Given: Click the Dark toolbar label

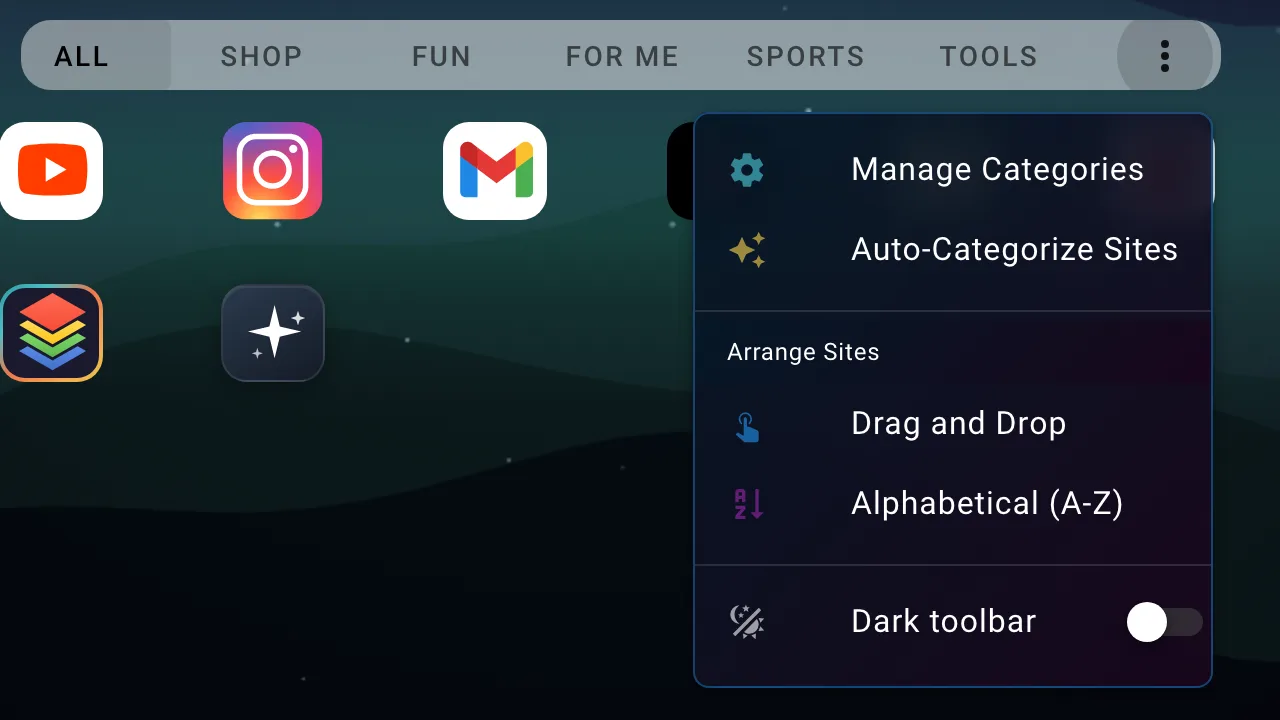Looking at the screenshot, I should pyautogui.click(x=943, y=622).
